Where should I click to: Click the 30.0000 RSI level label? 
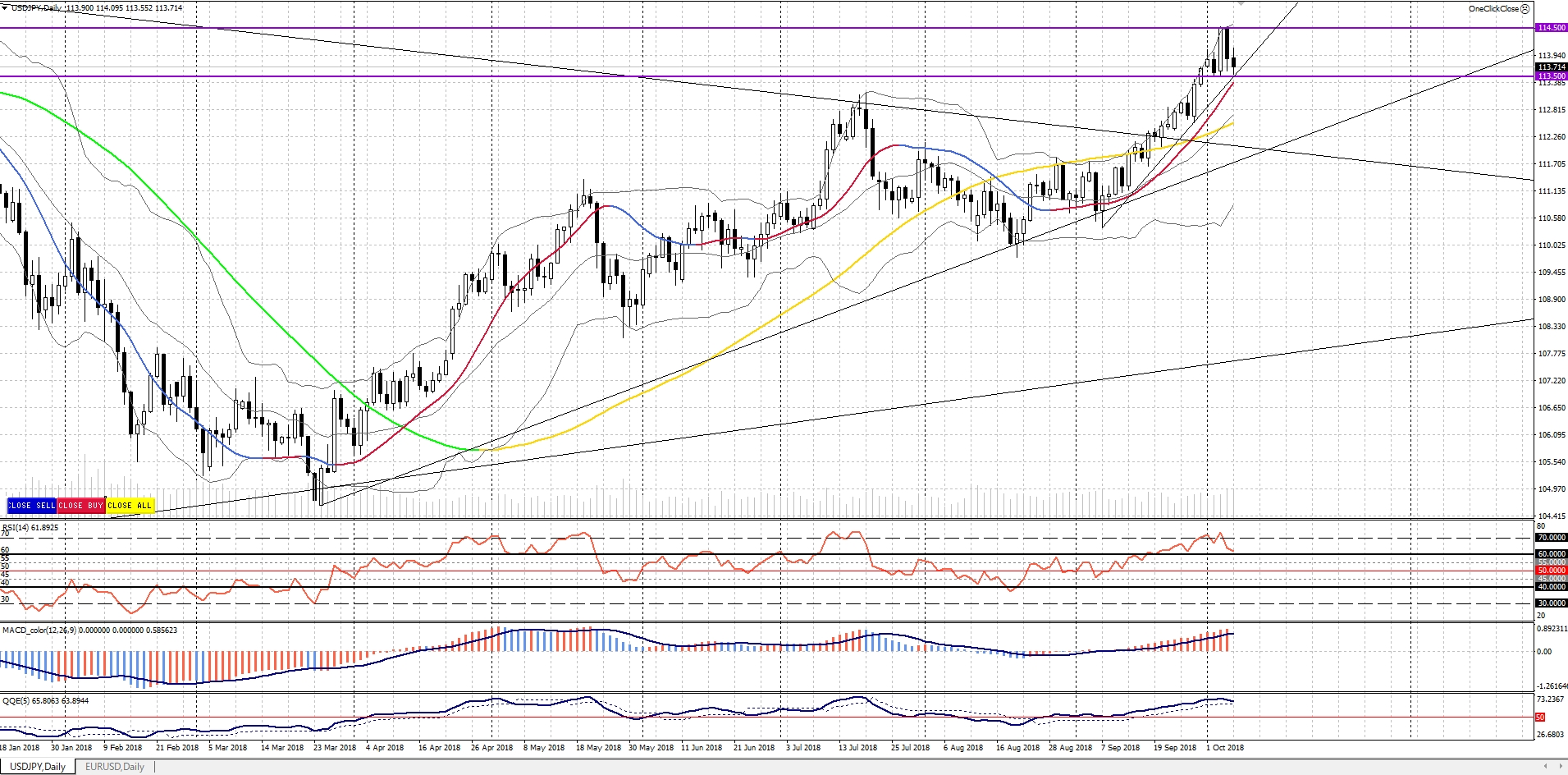(x=1551, y=603)
